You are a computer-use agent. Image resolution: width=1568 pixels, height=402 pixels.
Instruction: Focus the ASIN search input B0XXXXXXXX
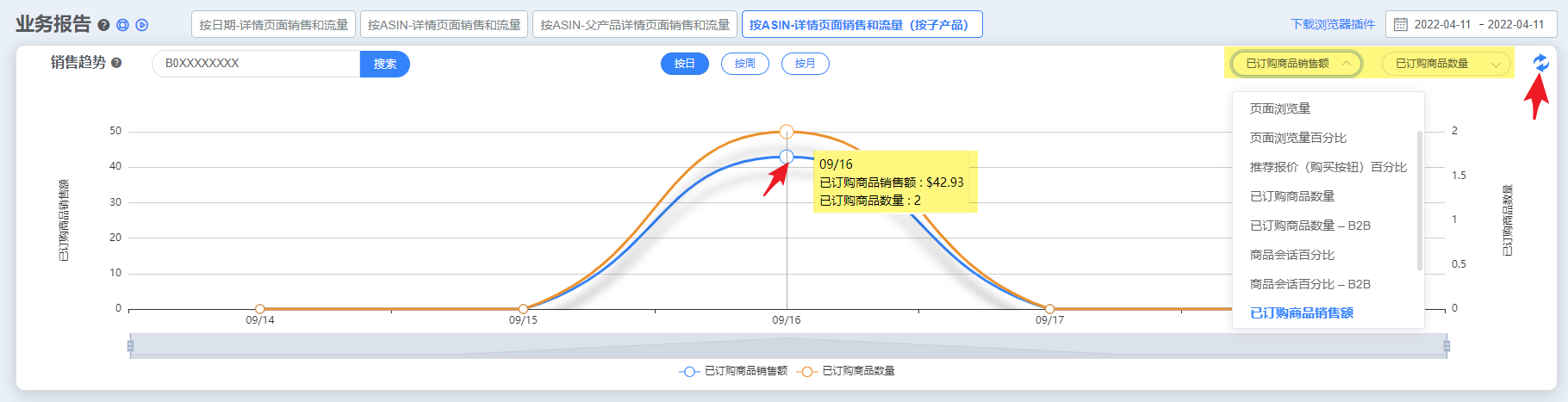click(x=256, y=64)
